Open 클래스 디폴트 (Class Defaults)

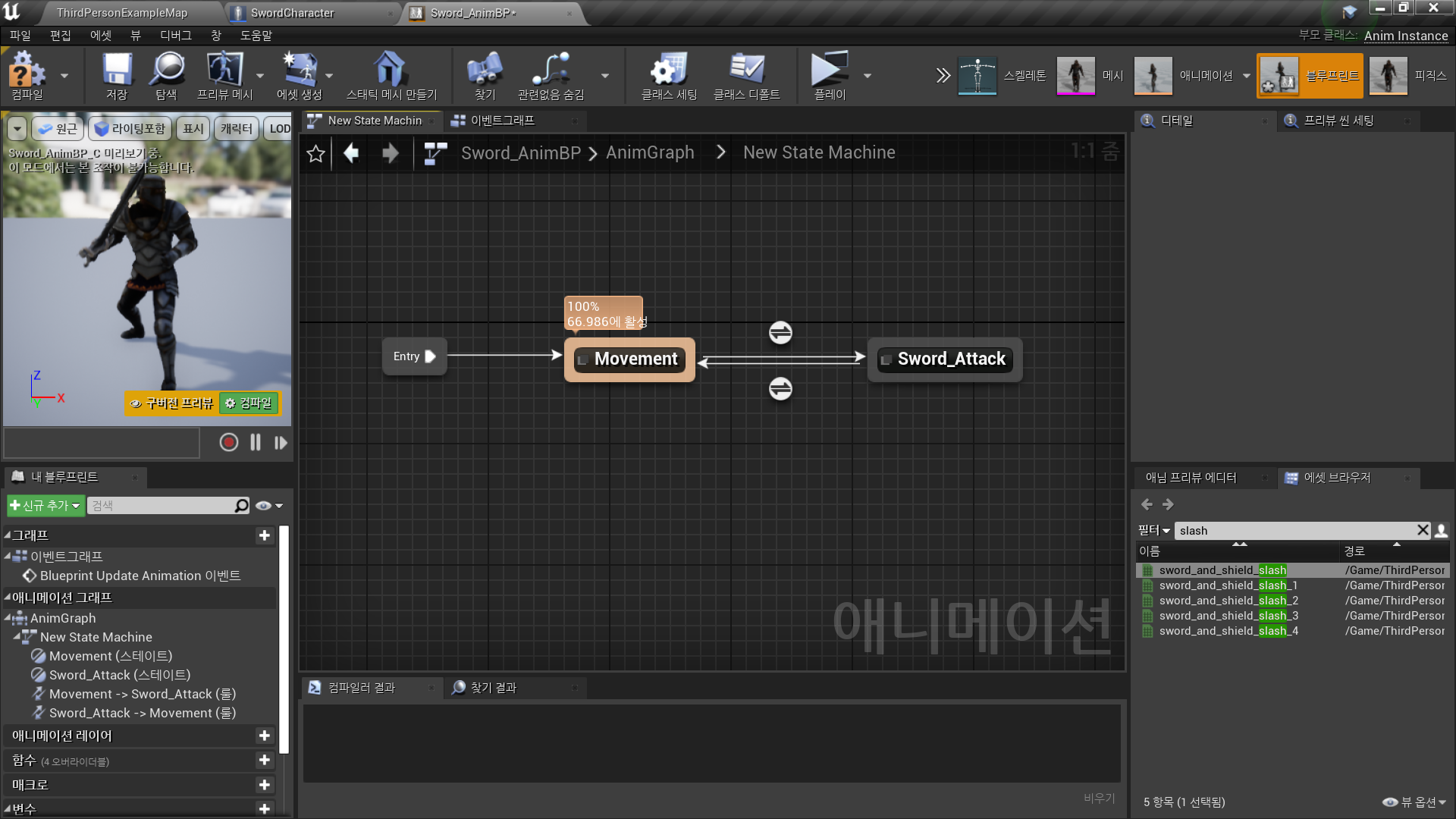(x=748, y=74)
